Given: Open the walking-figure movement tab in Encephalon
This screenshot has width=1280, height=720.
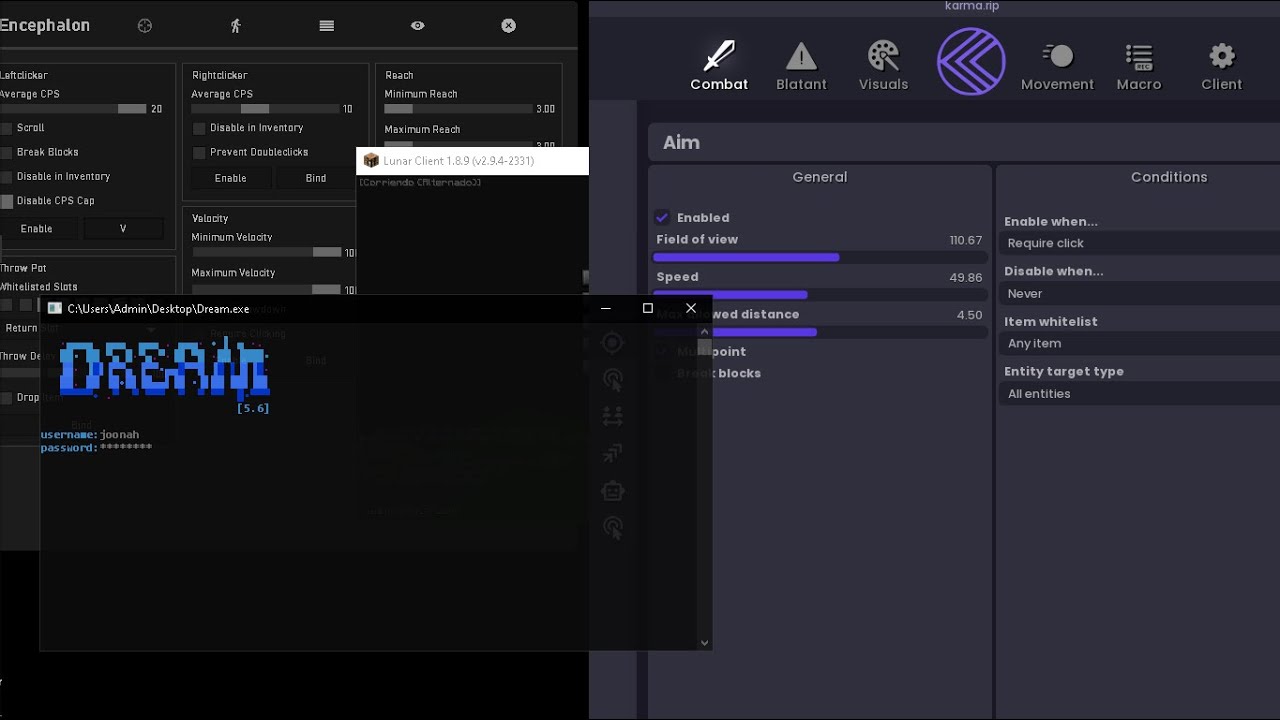Looking at the screenshot, I should (236, 26).
